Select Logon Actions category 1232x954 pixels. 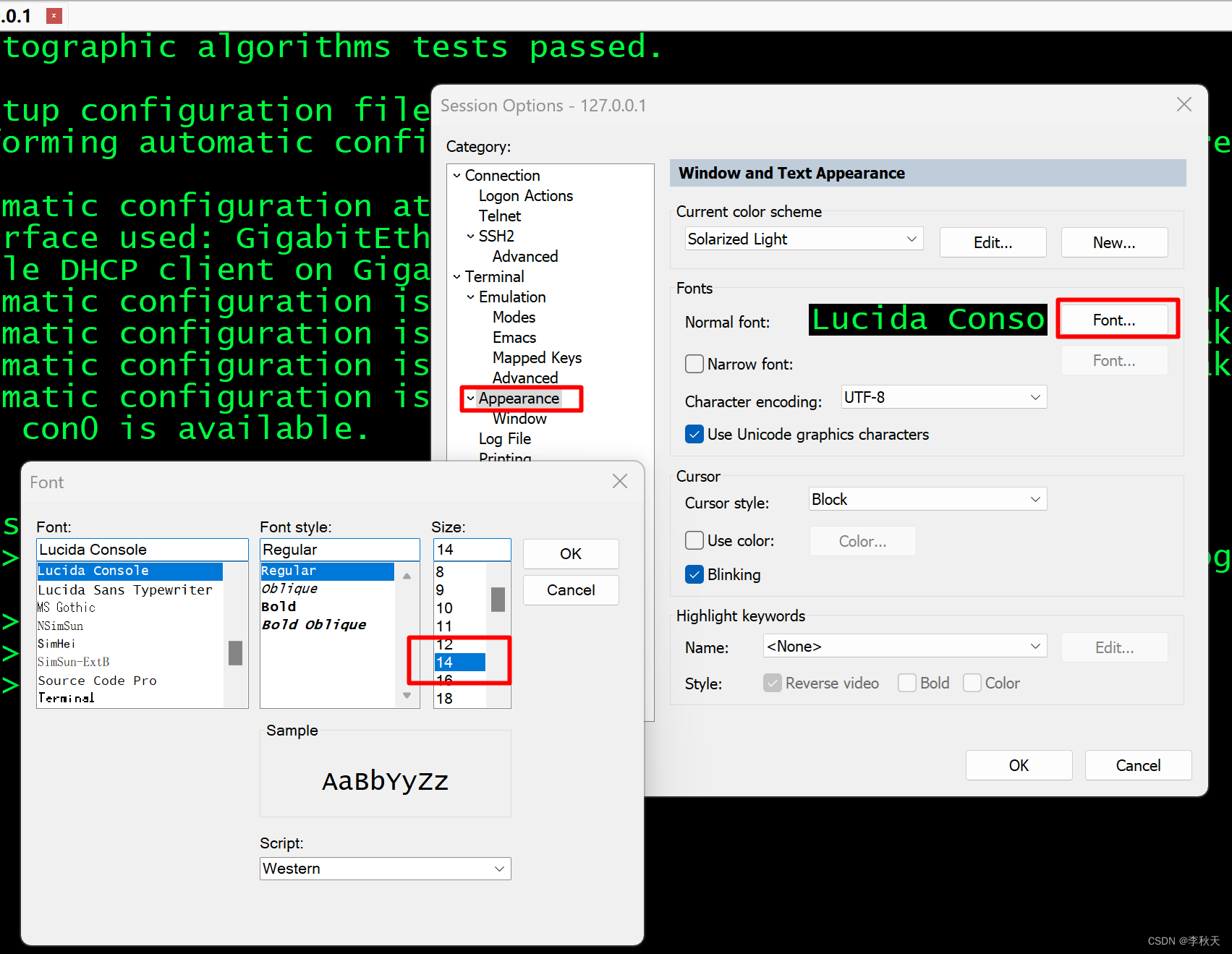(525, 196)
